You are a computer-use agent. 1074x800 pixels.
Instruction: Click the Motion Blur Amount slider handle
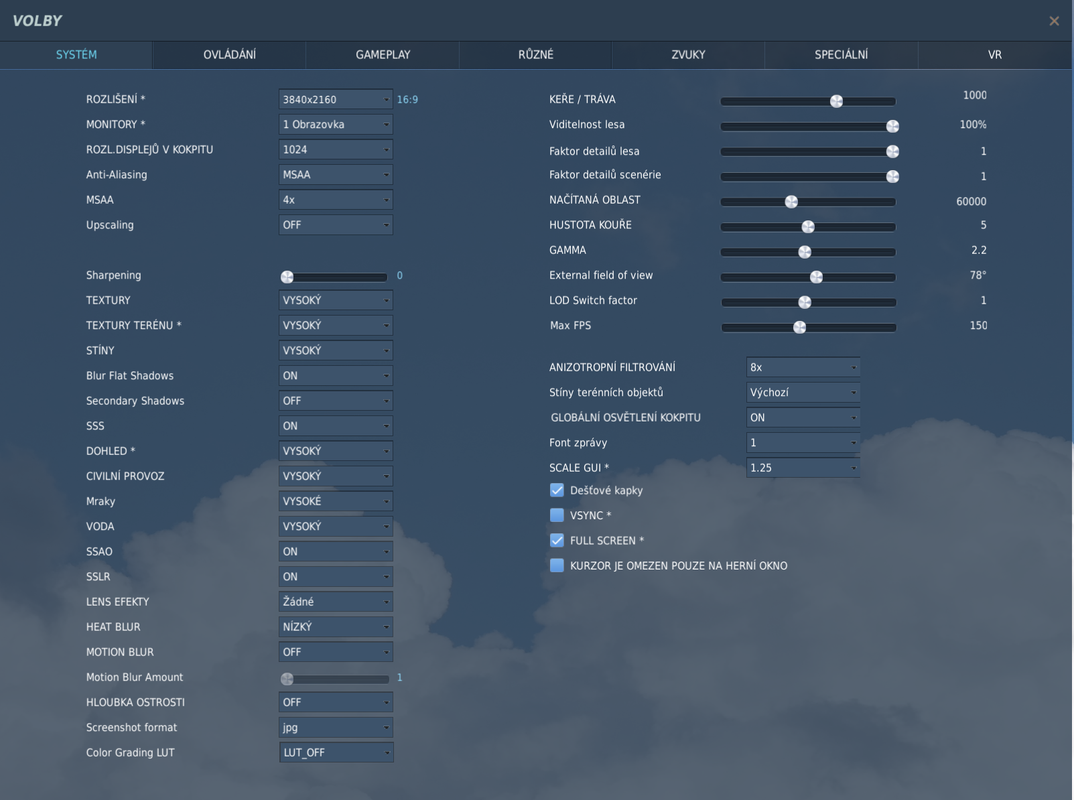pyautogui.click(x=287, y=679)
